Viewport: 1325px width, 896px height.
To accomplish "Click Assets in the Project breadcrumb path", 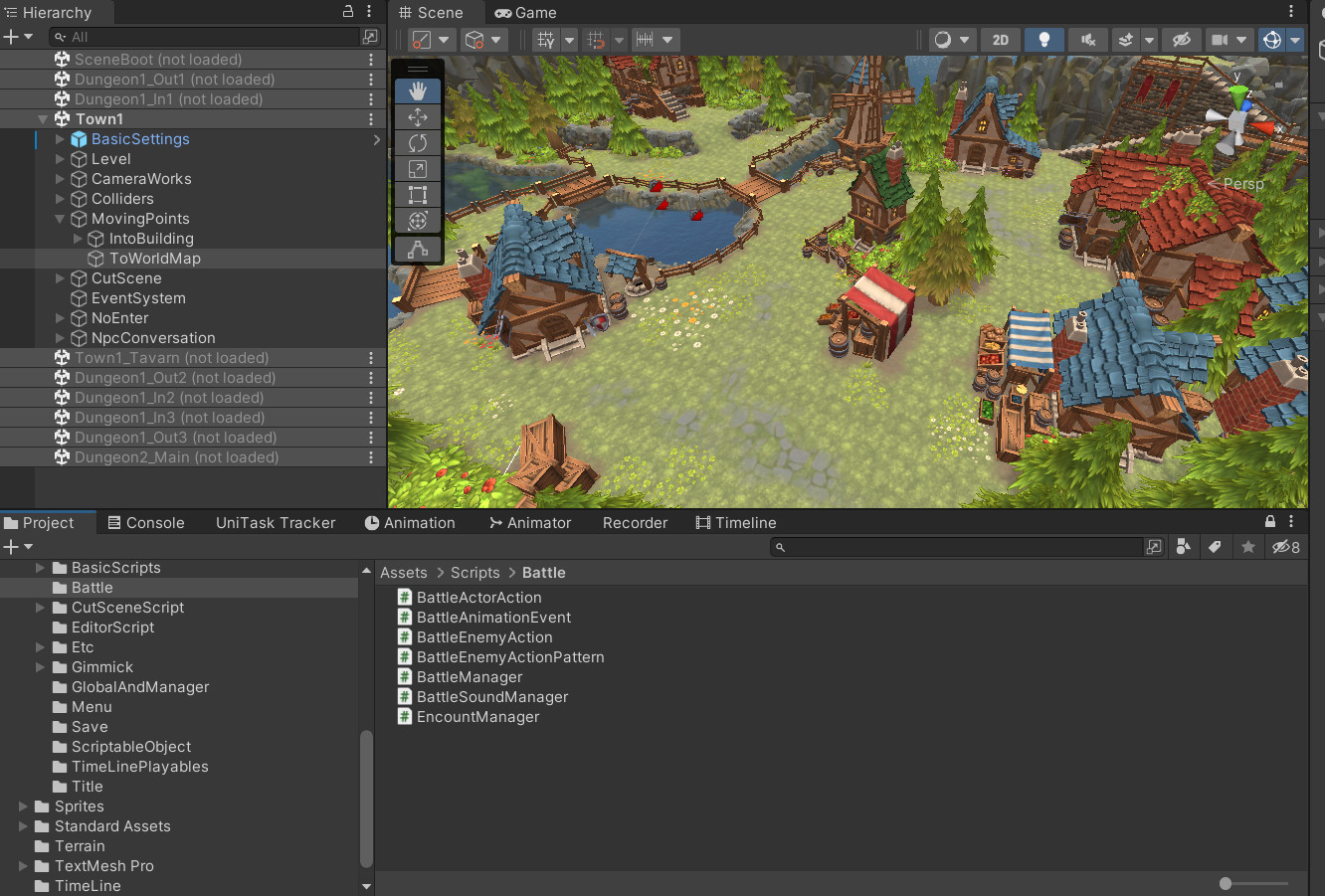I will tap(403, 573).
